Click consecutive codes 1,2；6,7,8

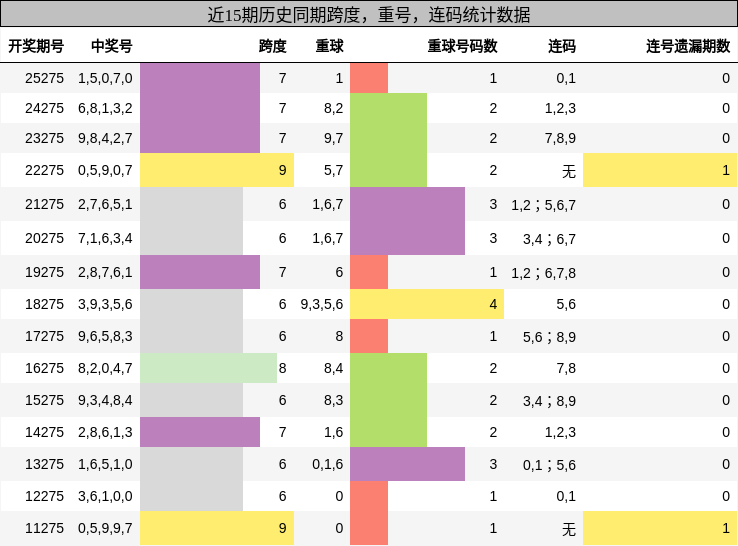pos(544,273)
